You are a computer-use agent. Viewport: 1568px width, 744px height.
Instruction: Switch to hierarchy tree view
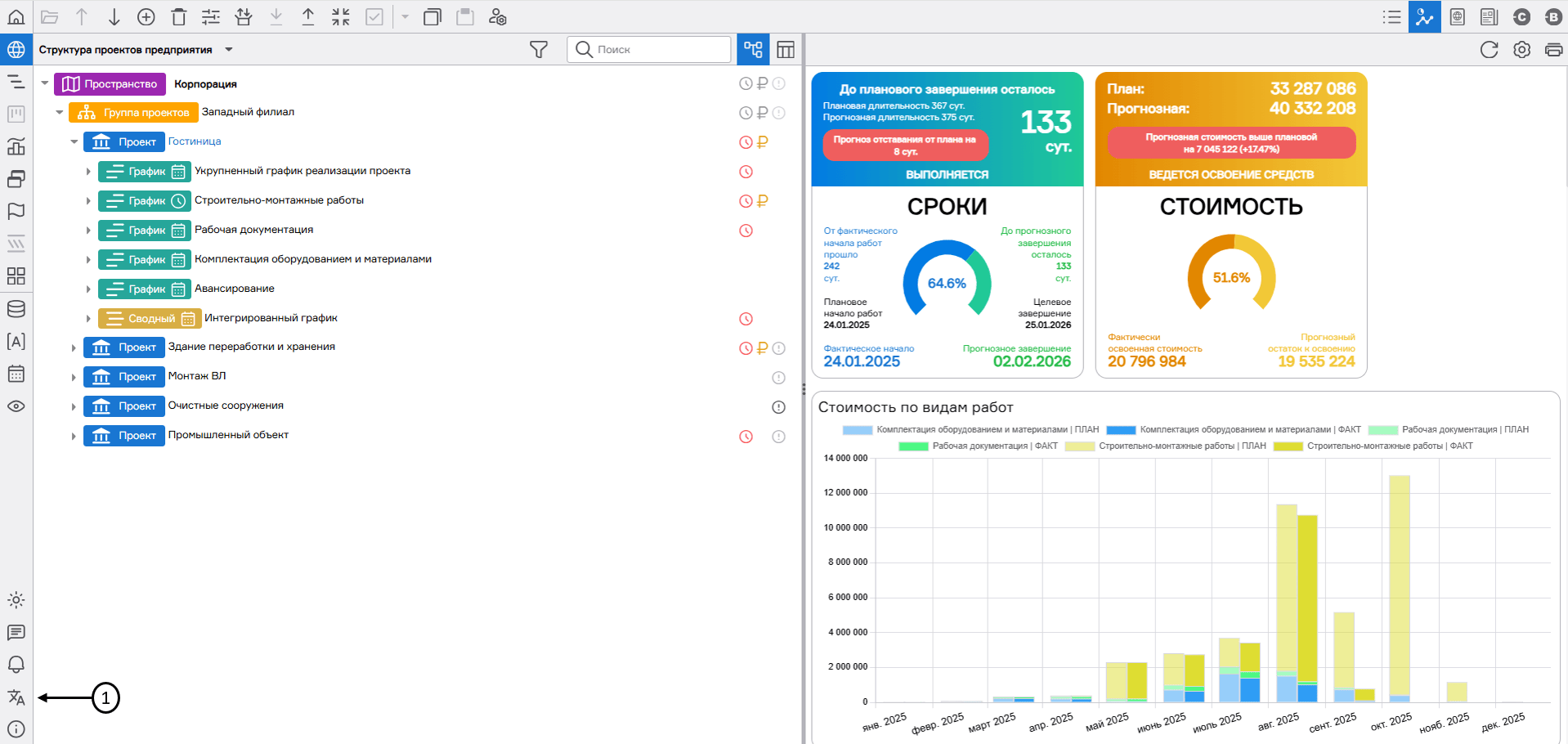point(753,50)
